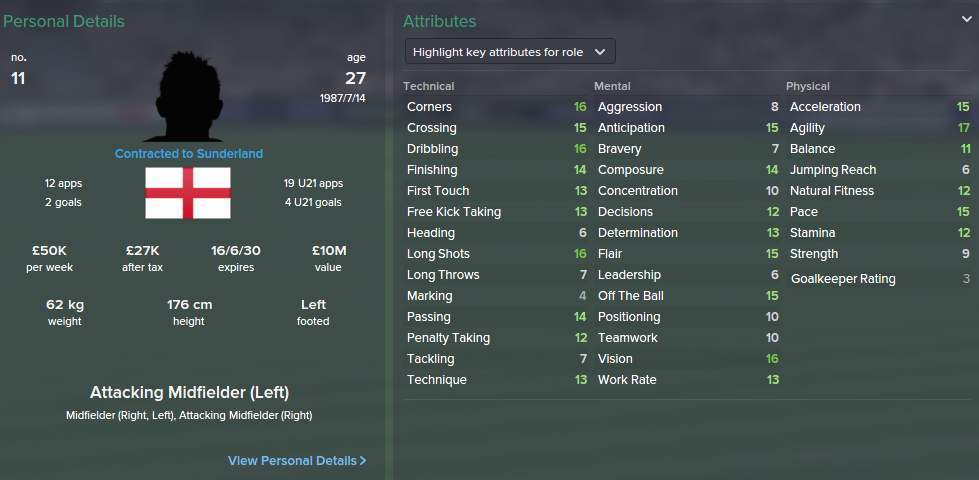
Task: Select the Technical column heading
Action: [428, 86]
